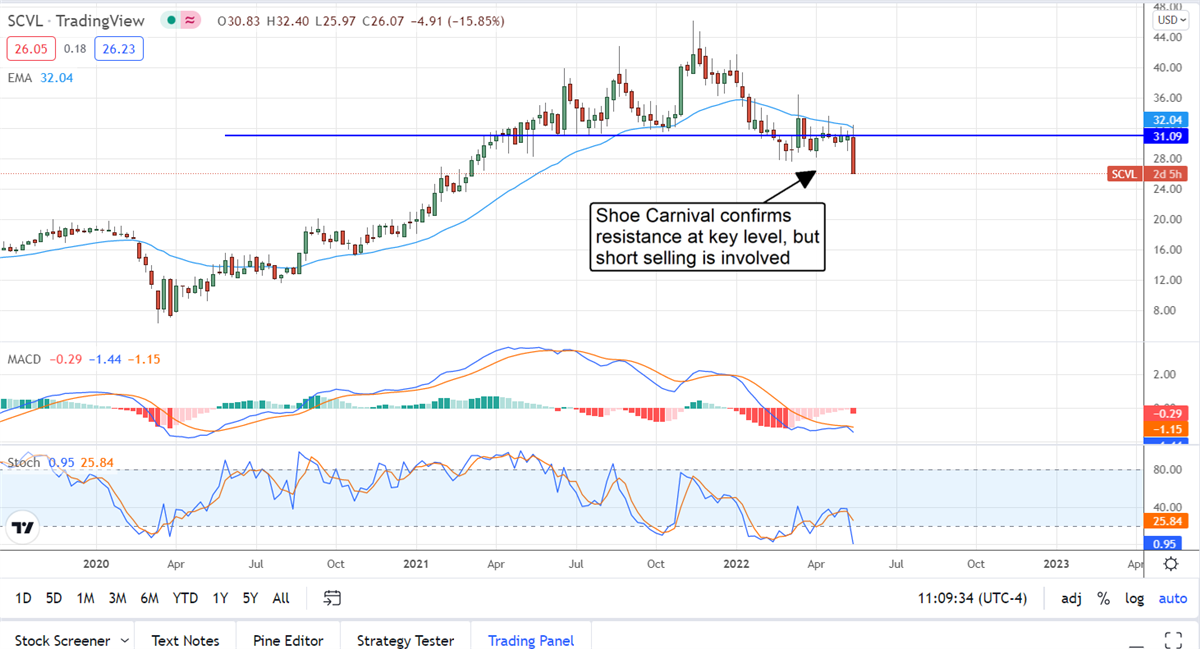1200x649 pixels.
Task: Switch to the Pine Editor tab
Action: (x=287, y=640)
